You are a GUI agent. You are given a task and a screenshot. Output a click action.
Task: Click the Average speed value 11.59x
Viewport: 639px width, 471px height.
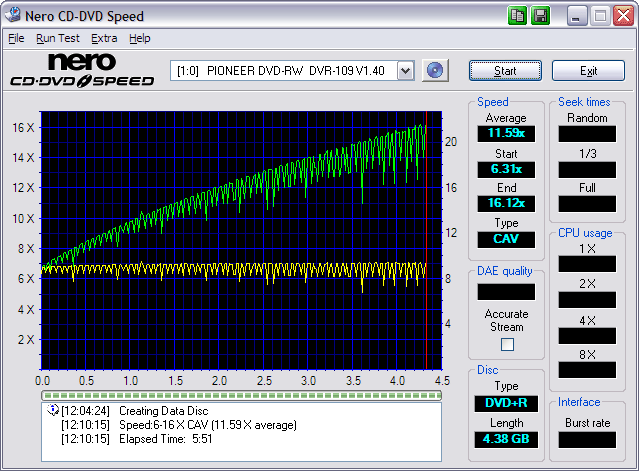[506, 133]
